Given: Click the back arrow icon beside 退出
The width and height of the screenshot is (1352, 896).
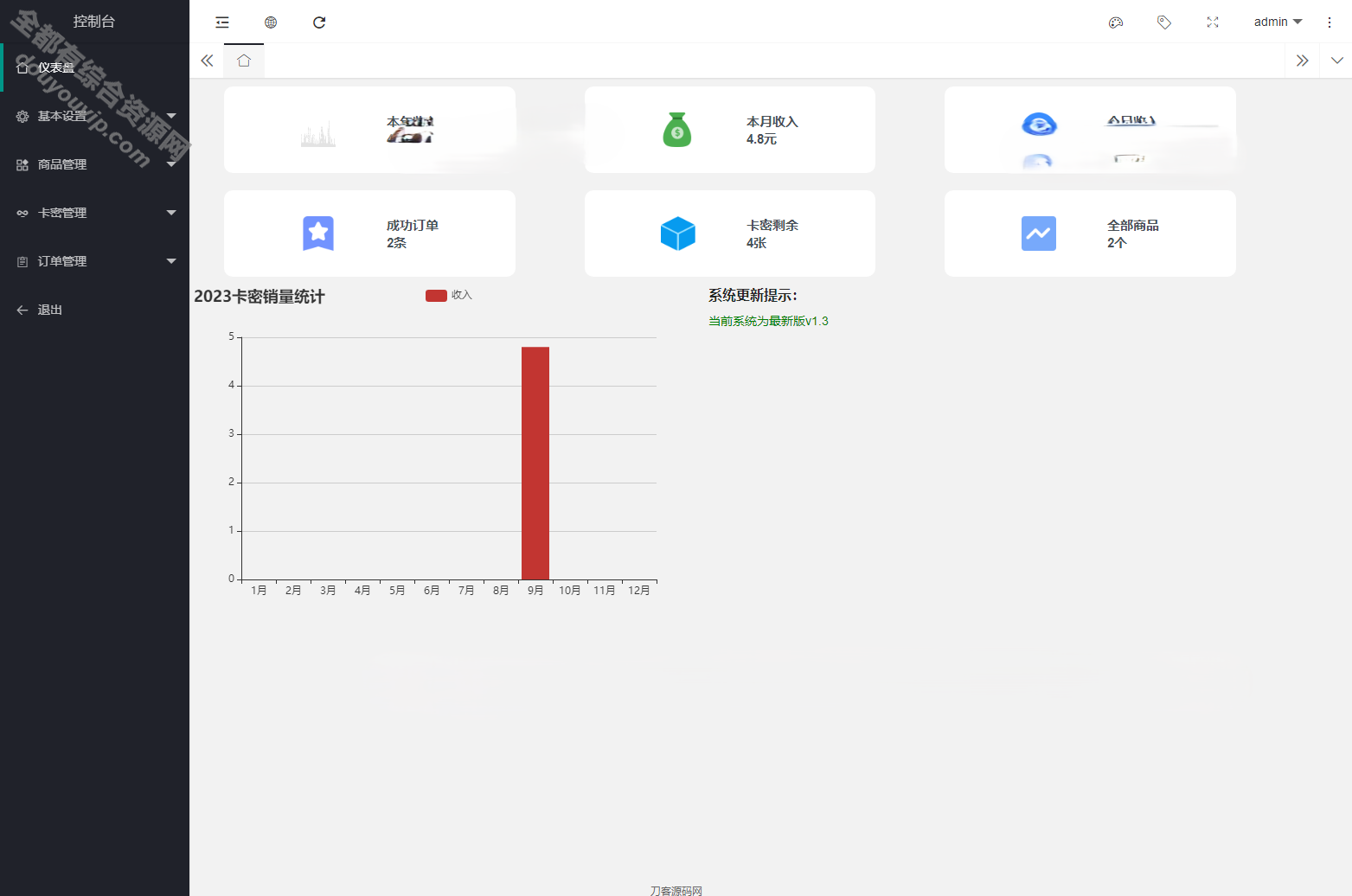Looking at the screenshot, I should [22, 310].
